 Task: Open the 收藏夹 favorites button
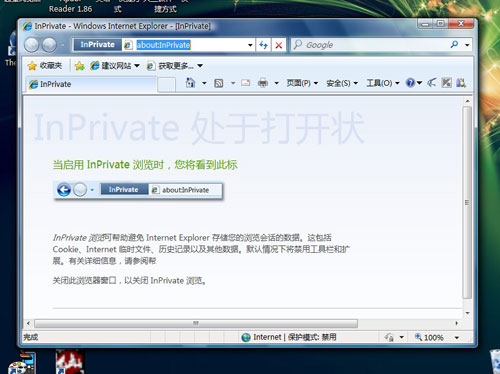click(x=46, y=66)
